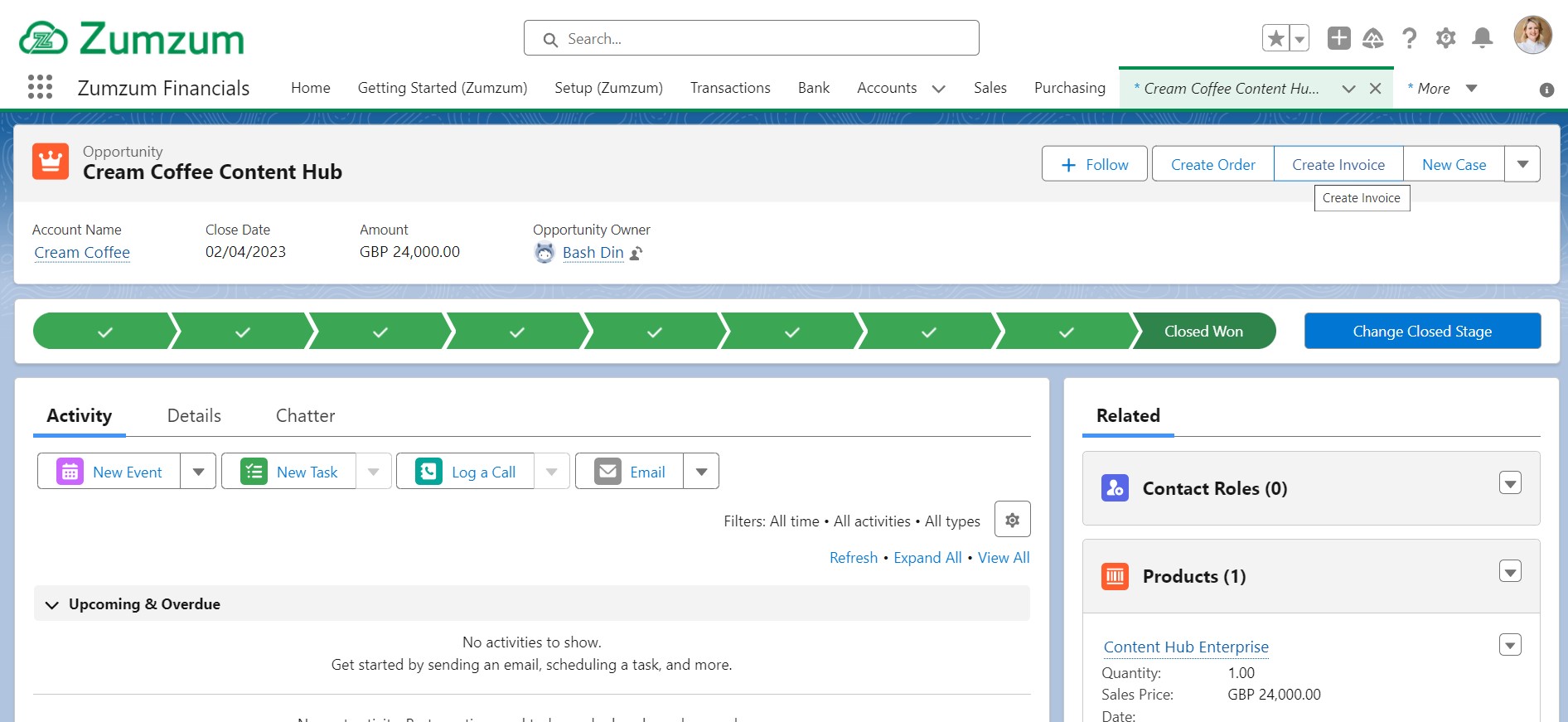Click the New Case button

click(x=1454, y=164)
